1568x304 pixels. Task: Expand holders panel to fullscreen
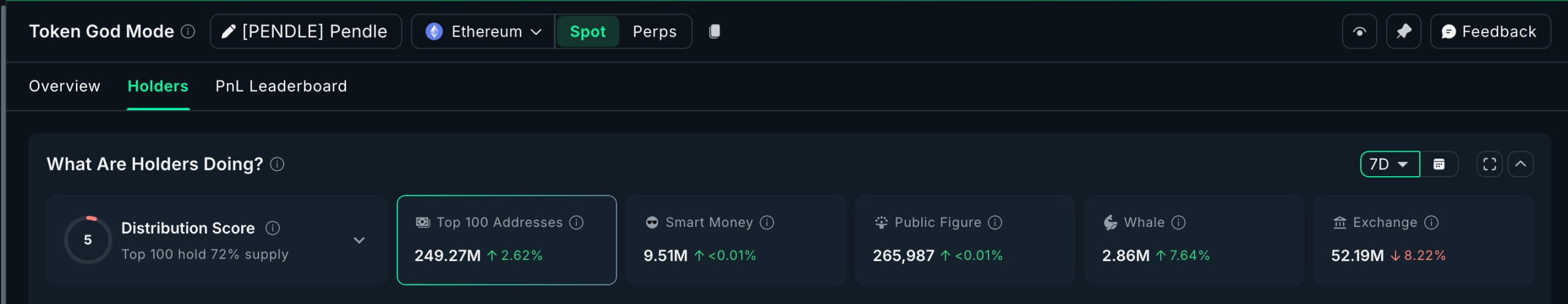click(1489, 164)
